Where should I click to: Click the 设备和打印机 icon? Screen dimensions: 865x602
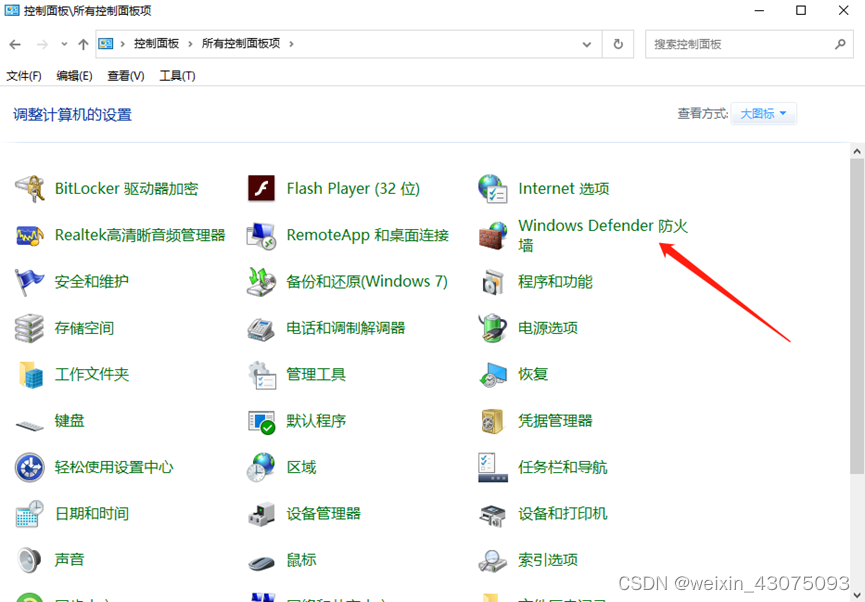pos(493,515)
